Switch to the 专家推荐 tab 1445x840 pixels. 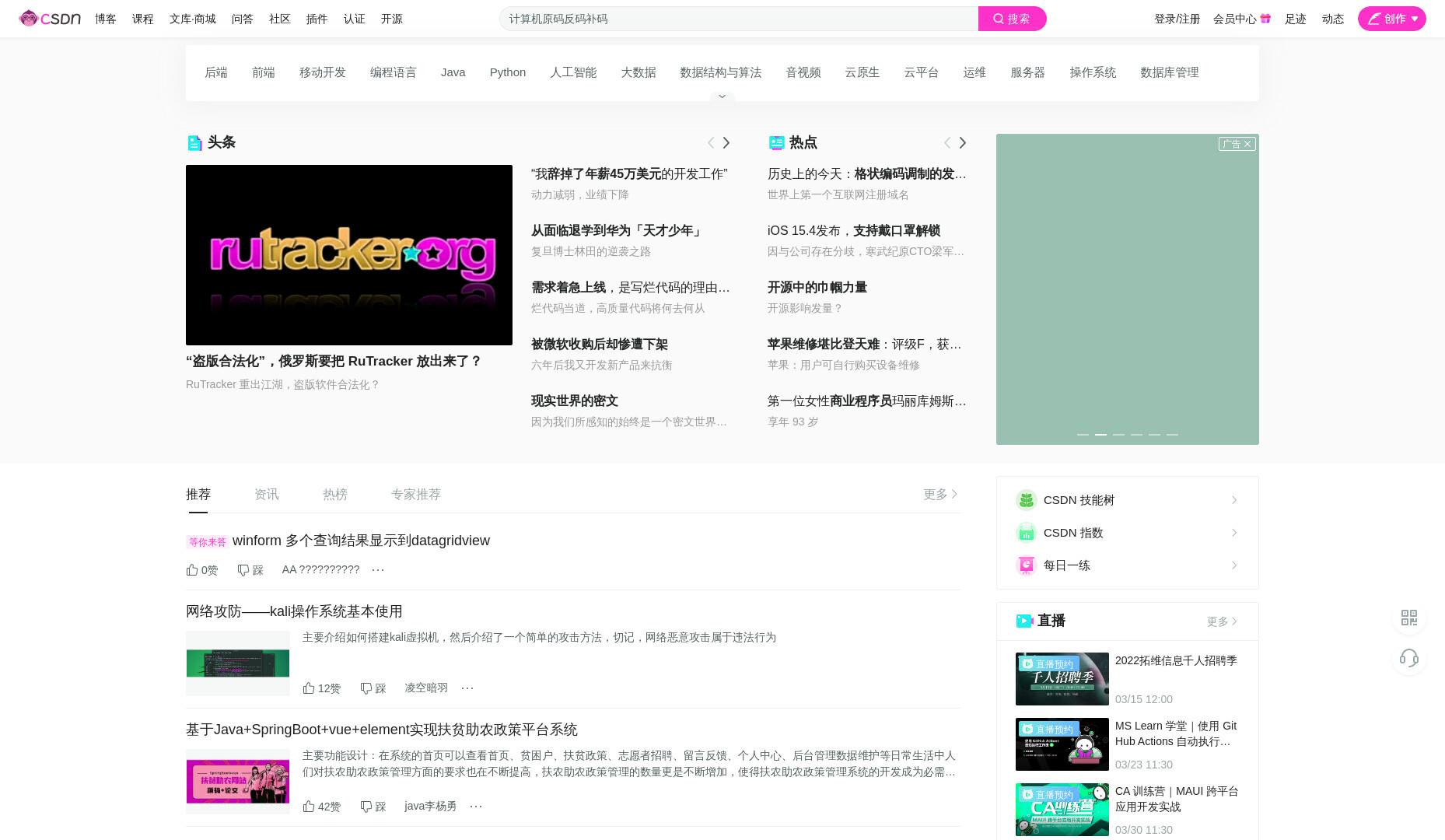[416, 495]
